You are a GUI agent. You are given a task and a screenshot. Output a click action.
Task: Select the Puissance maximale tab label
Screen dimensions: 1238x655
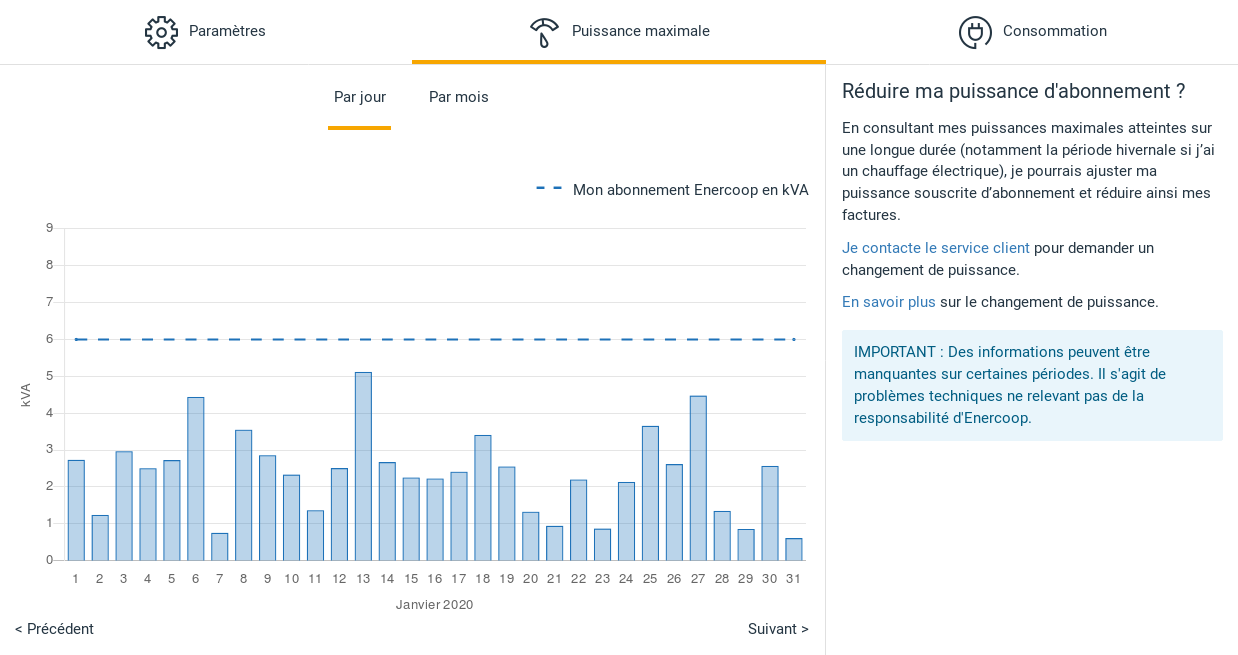pos(640,31)
